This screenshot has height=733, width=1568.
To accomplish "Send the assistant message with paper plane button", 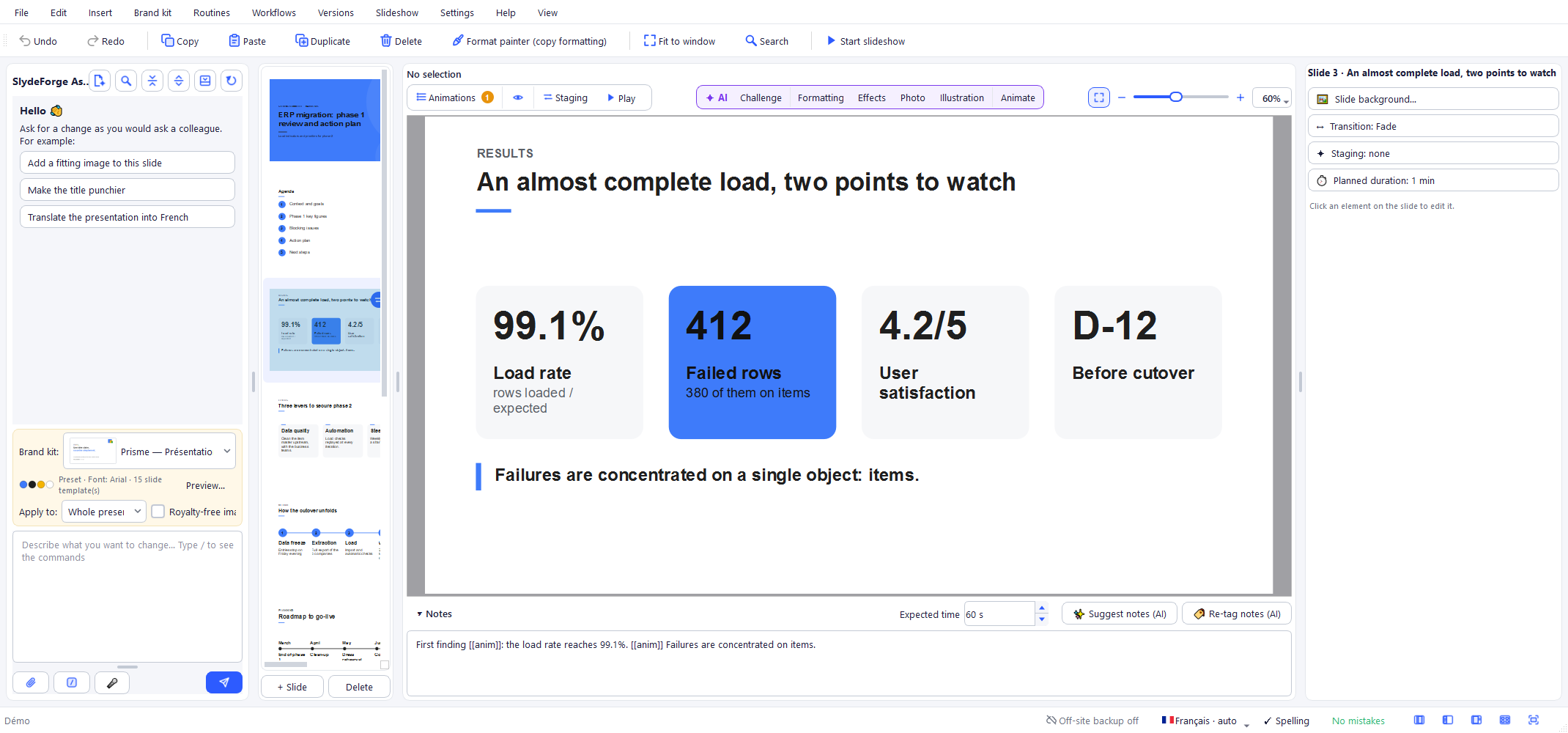I will (224, 682).
